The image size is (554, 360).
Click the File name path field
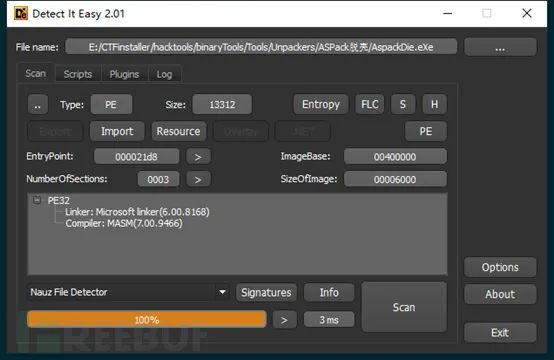261,47
